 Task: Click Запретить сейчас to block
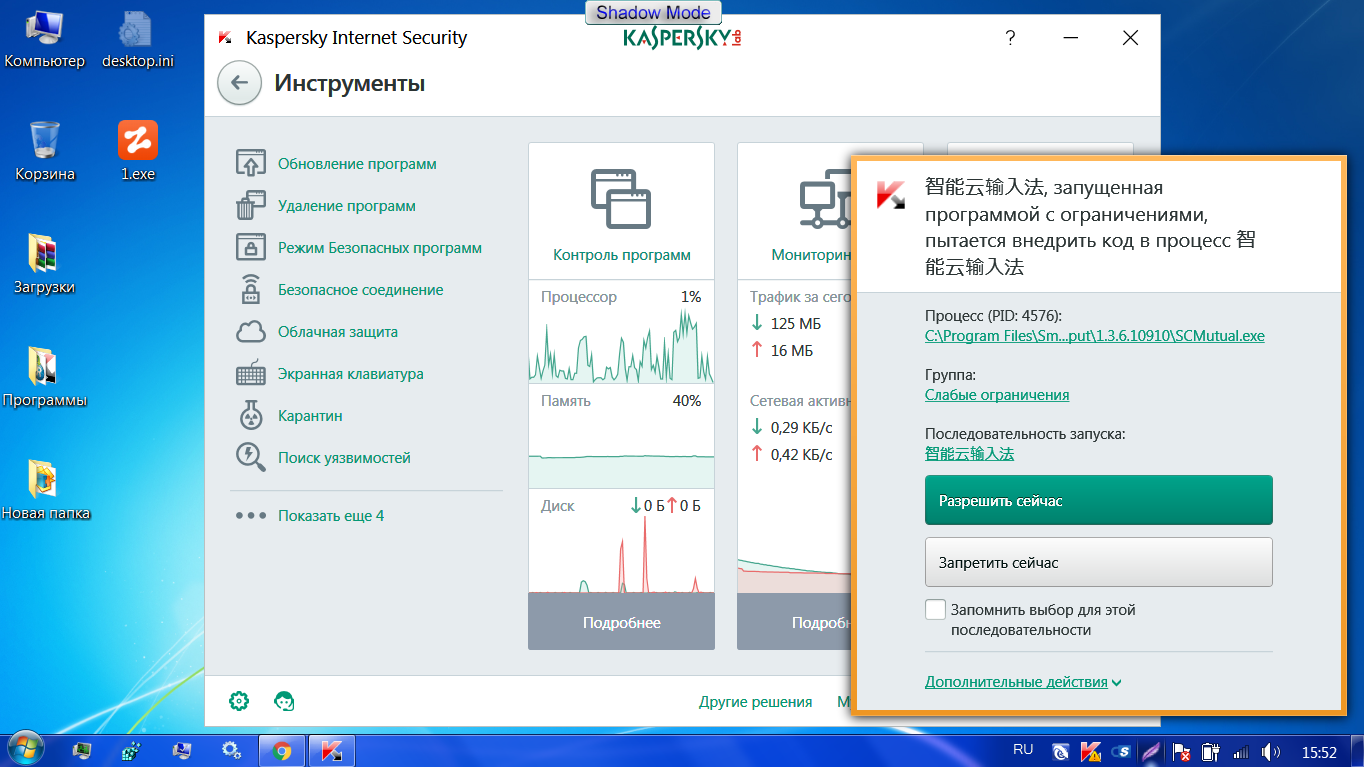(x=1098, y=562)
